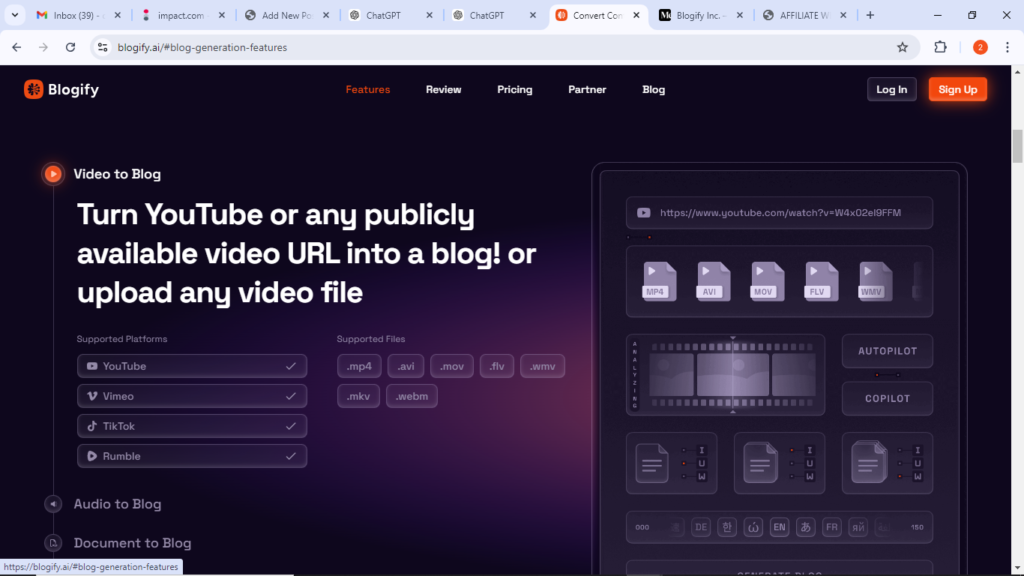
Task: Toggle the AUTOPILOT mode button
Action: pyautogui.click(x=888, y=351)
